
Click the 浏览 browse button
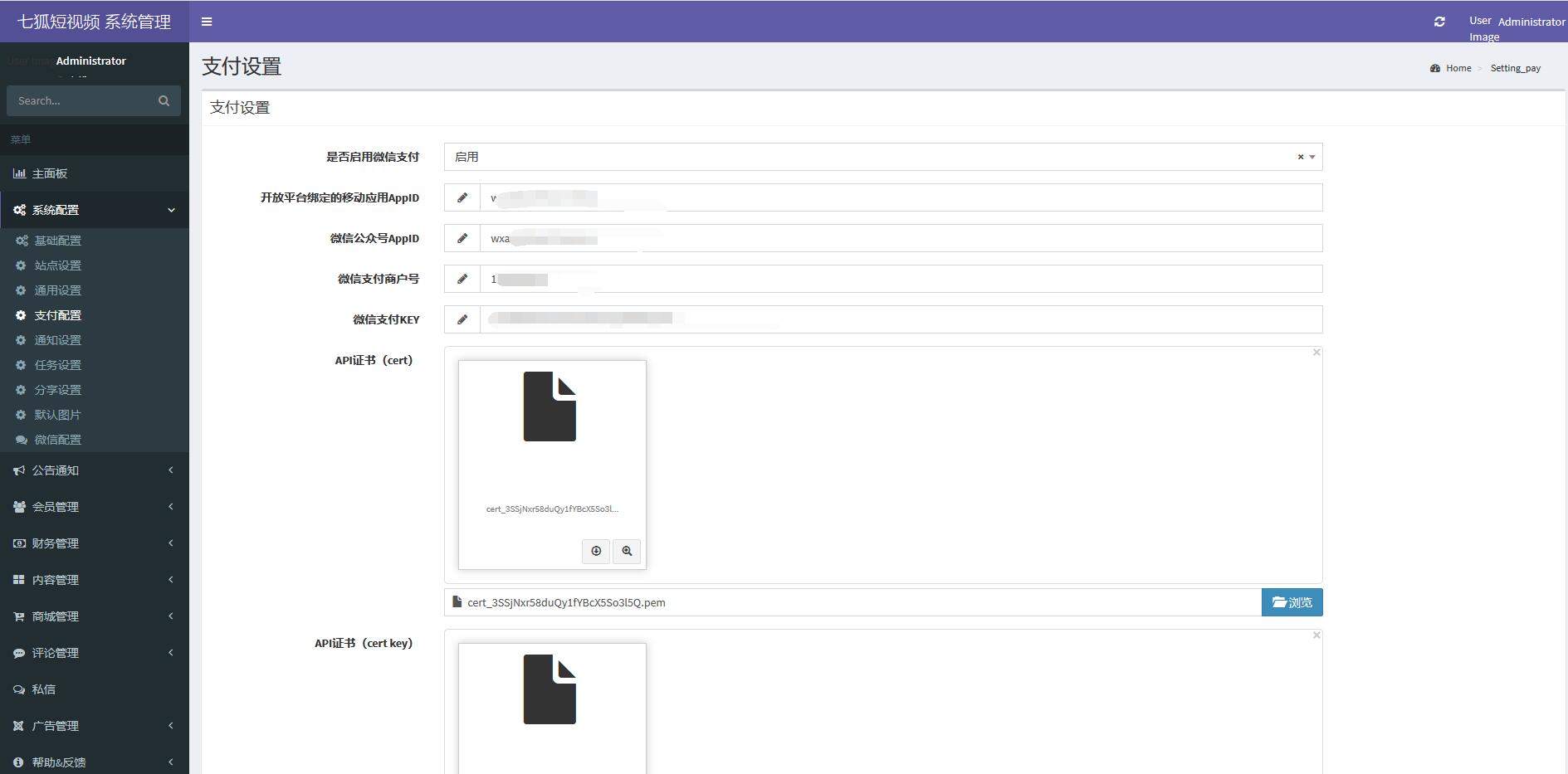1292,602
